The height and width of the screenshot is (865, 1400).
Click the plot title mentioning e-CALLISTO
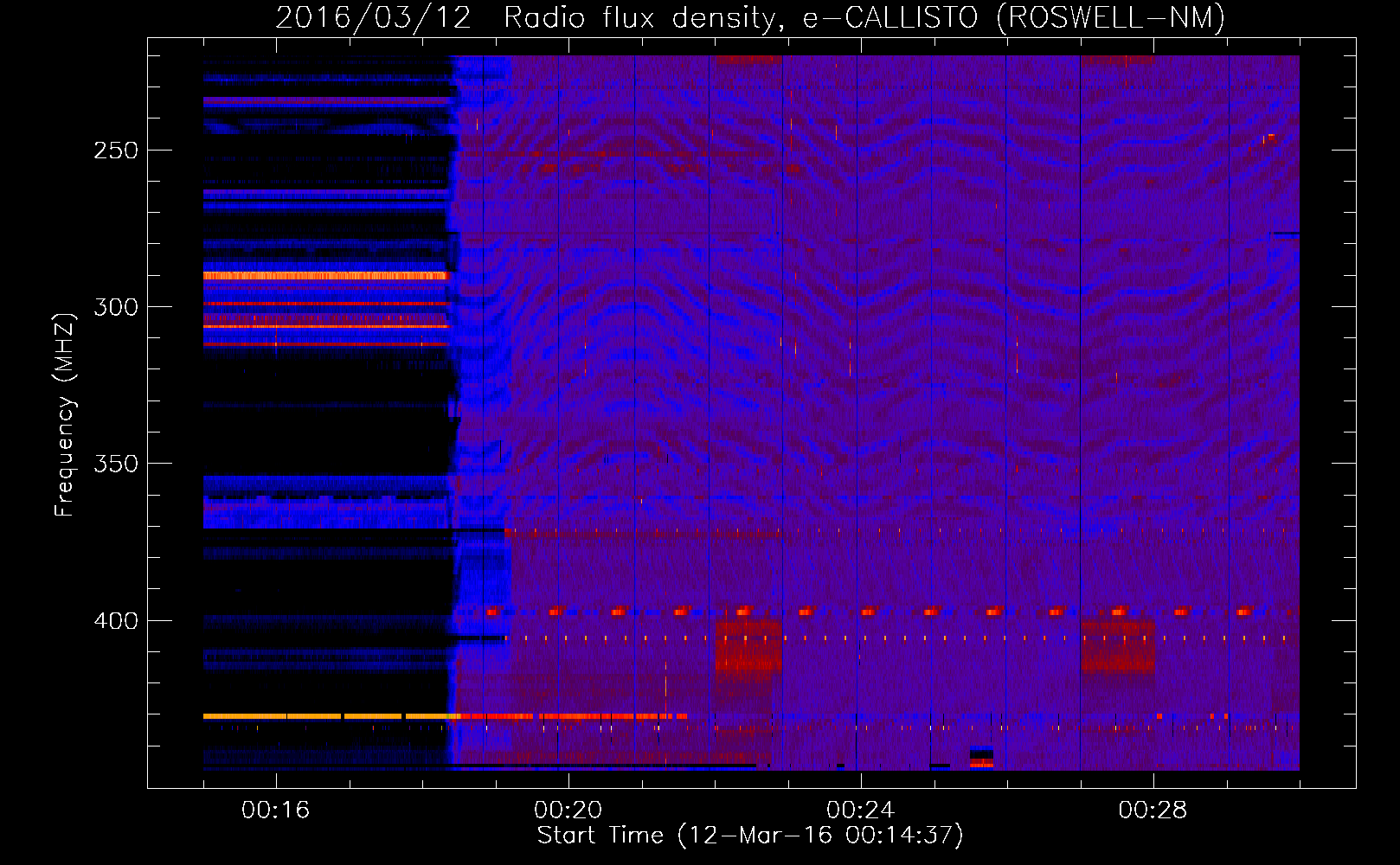point(750,17)
